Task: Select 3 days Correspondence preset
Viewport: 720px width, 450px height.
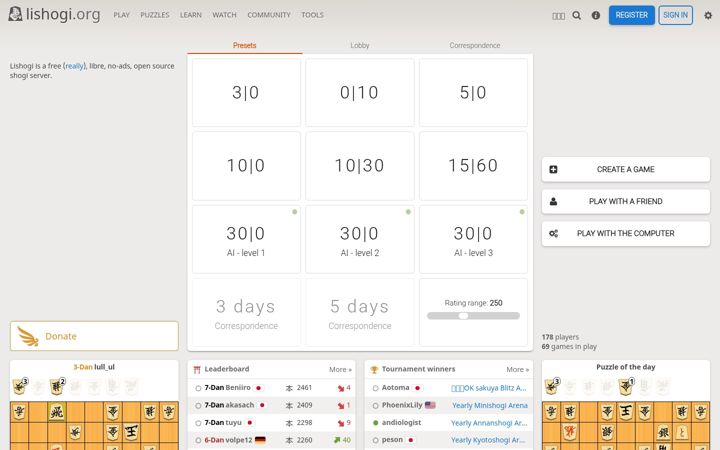Action: (x=246, y=312)
